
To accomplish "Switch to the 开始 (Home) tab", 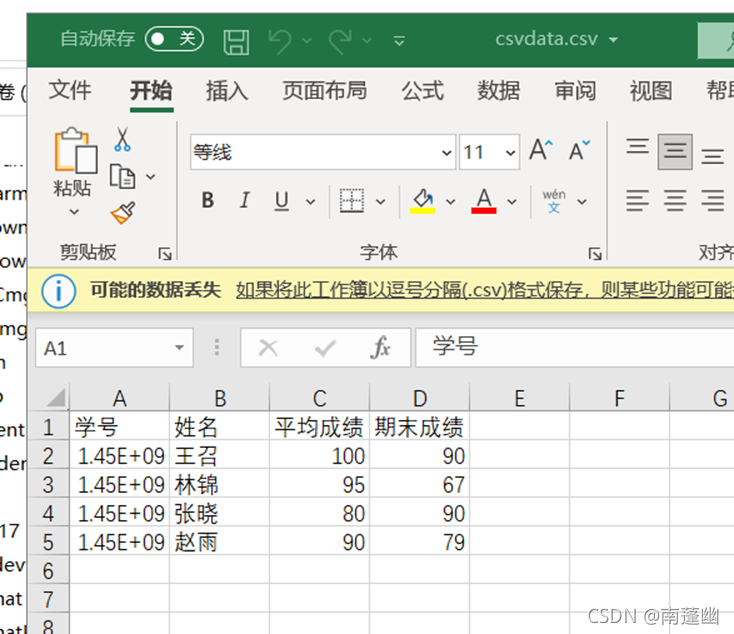I will tap(151, 90).
